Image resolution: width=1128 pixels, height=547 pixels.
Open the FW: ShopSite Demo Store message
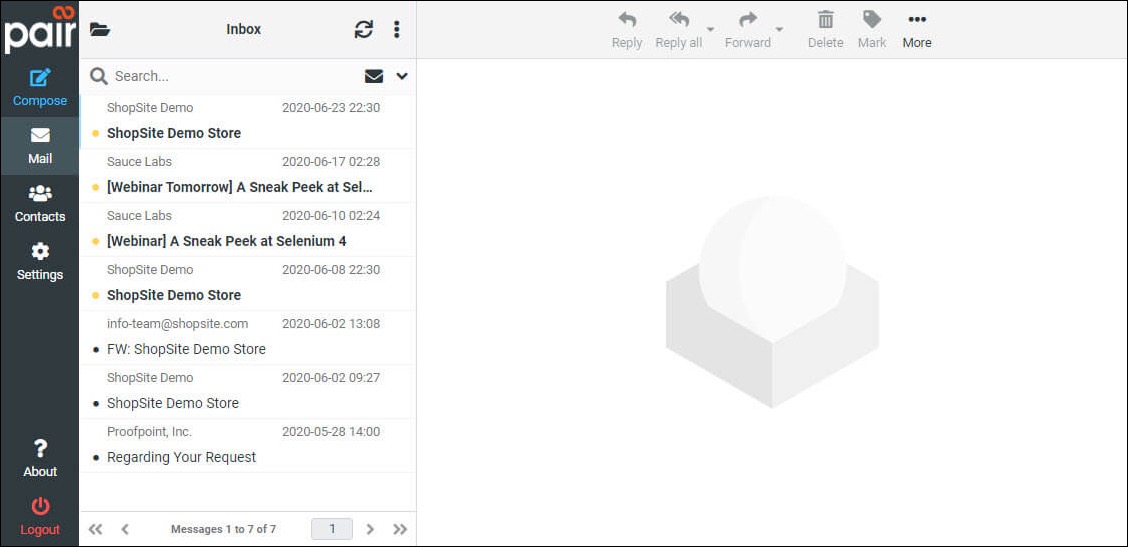click(x=247, y=338)
